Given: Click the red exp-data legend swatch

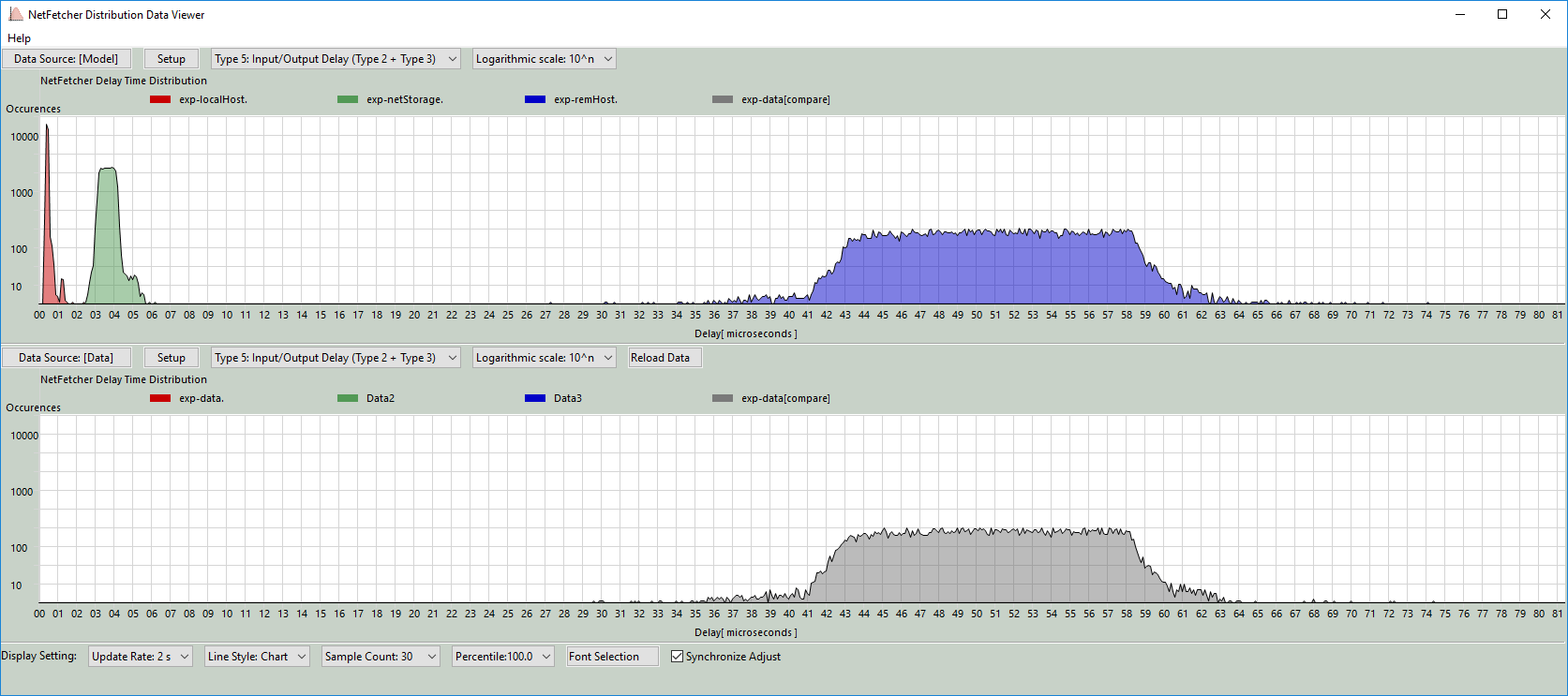Looking at the screenshot, I should (160, 398).
